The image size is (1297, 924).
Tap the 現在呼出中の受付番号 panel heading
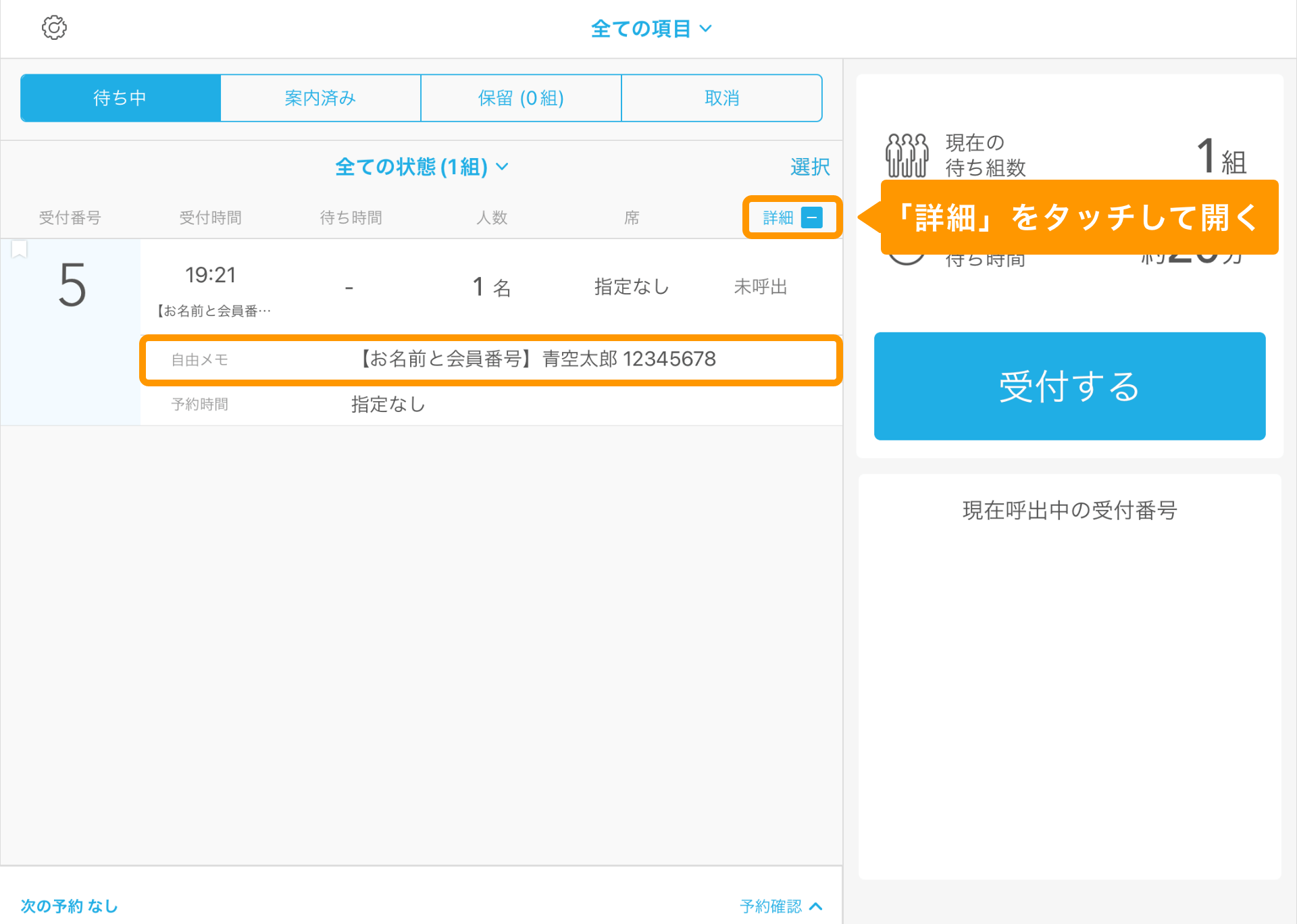tap(1069, 510)
